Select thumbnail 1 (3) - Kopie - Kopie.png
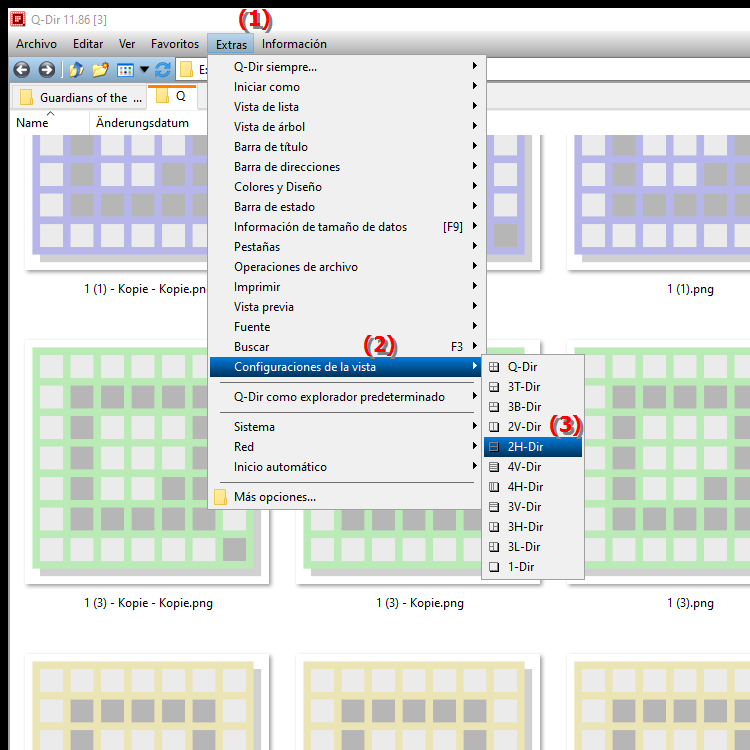Screen dimensions: 750x750 click(x=147, y=463)
